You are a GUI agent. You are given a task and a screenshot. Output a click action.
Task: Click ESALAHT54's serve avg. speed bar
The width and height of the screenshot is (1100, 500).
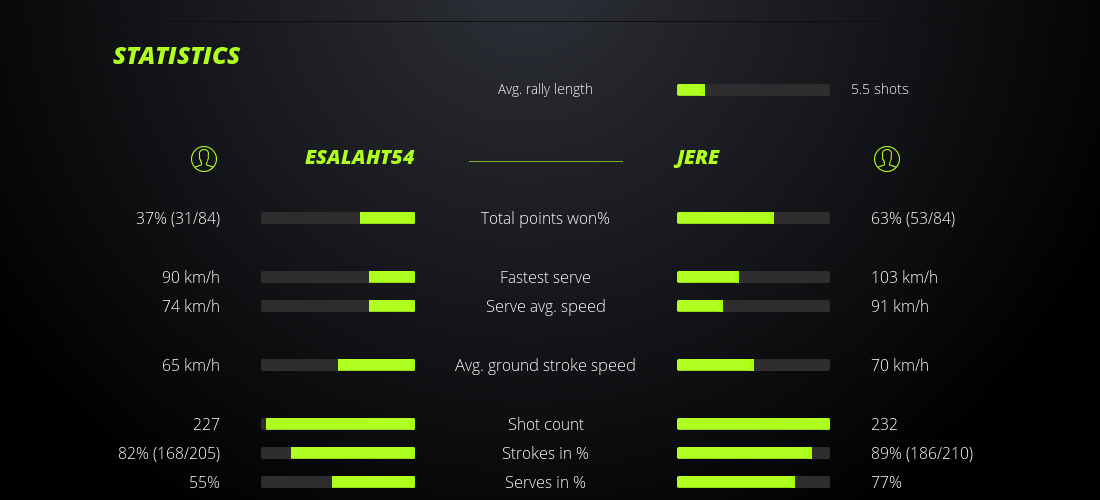point(338,306)
